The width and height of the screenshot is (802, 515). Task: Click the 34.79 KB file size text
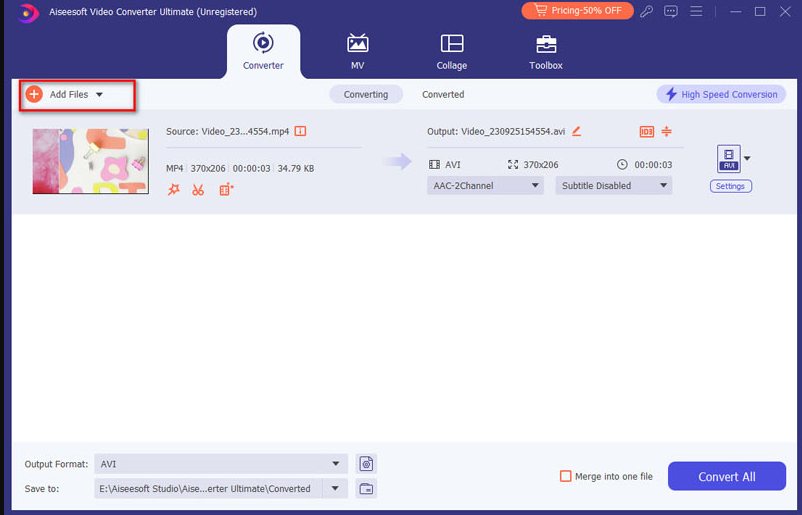pos(296,168)
